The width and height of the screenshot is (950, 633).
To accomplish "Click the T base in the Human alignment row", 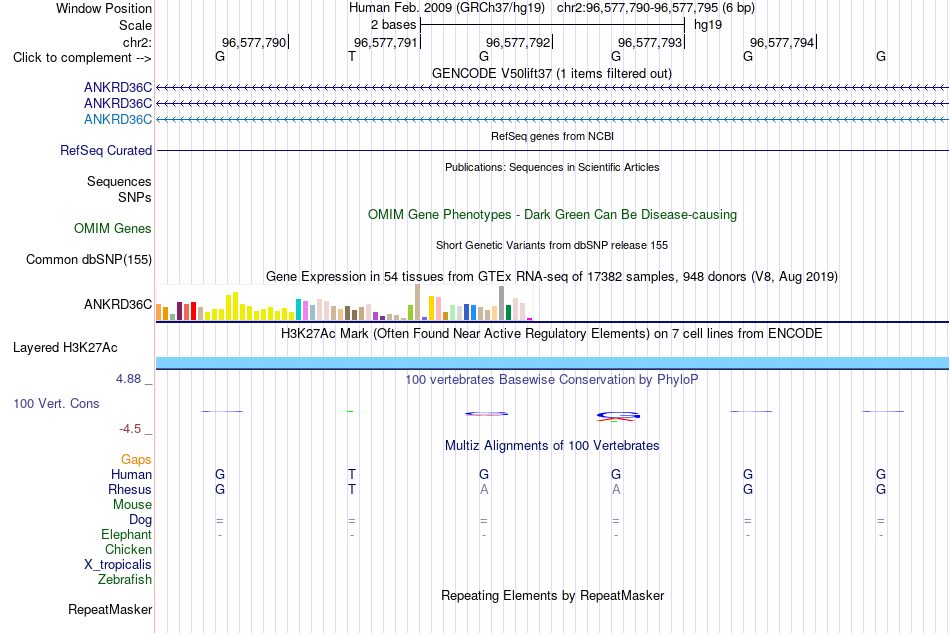I will tap(352, 474).
